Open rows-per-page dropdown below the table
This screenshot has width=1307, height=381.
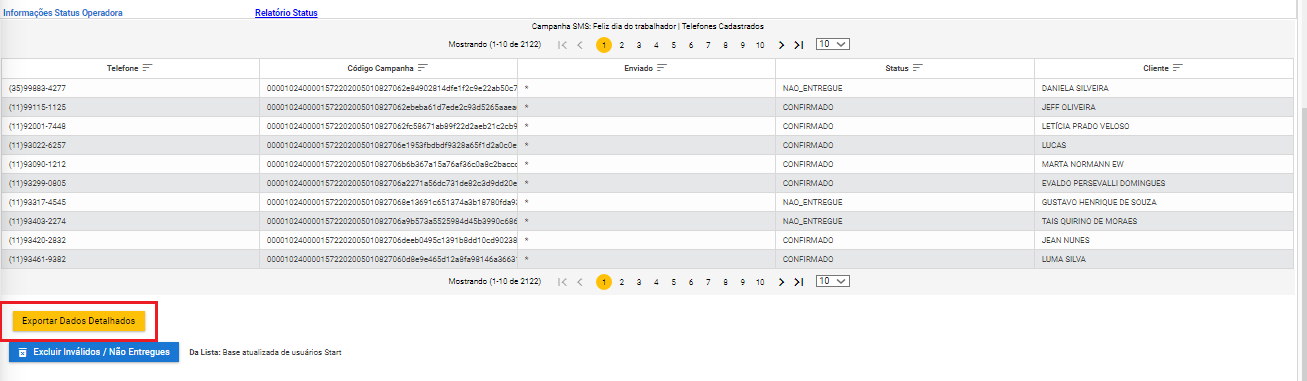pos(832,281)
